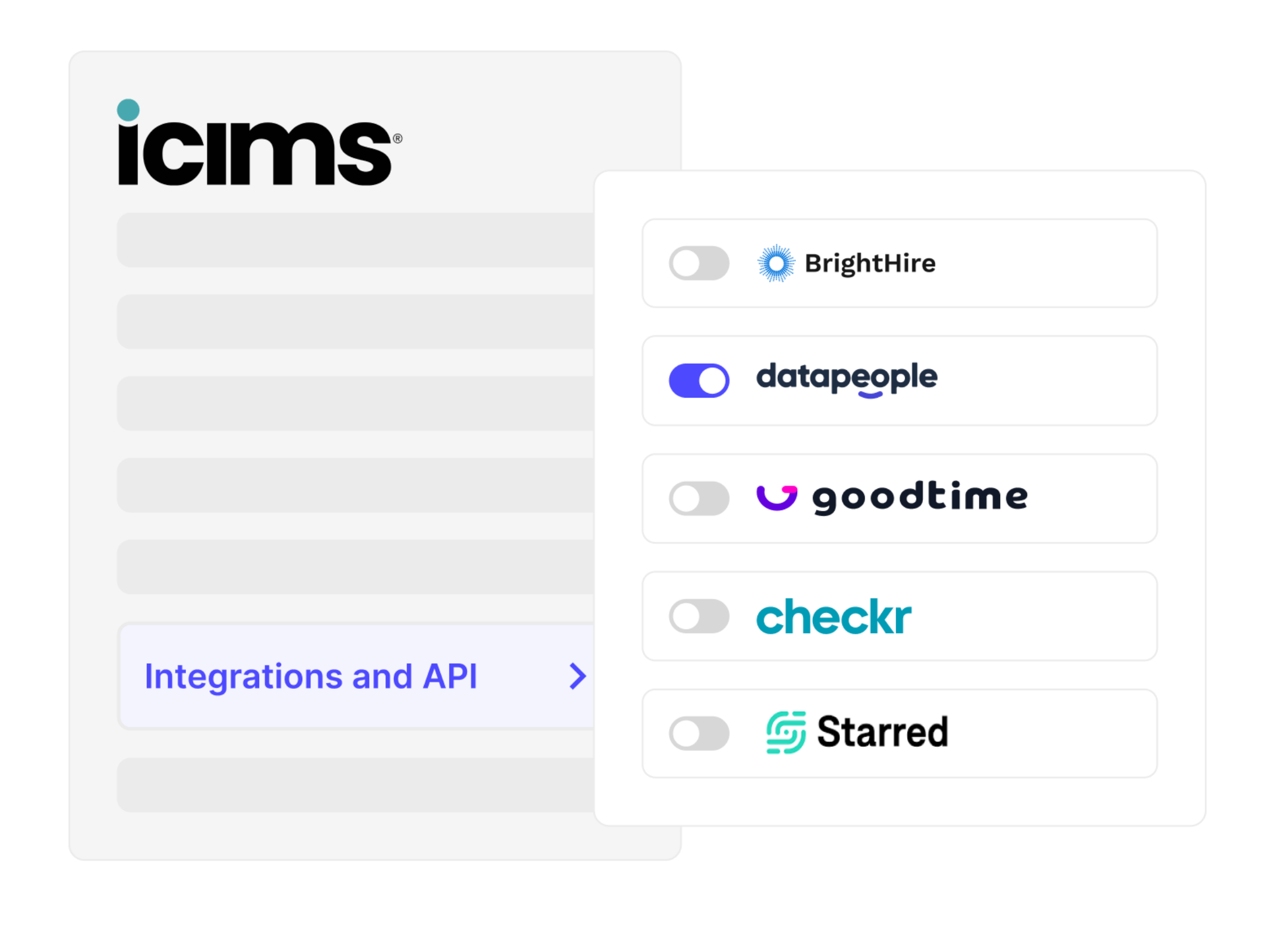This screenshot has height=952, width=1275.
Task: Expand the Integrations and API chevron
Action: [x=577, y=677]
